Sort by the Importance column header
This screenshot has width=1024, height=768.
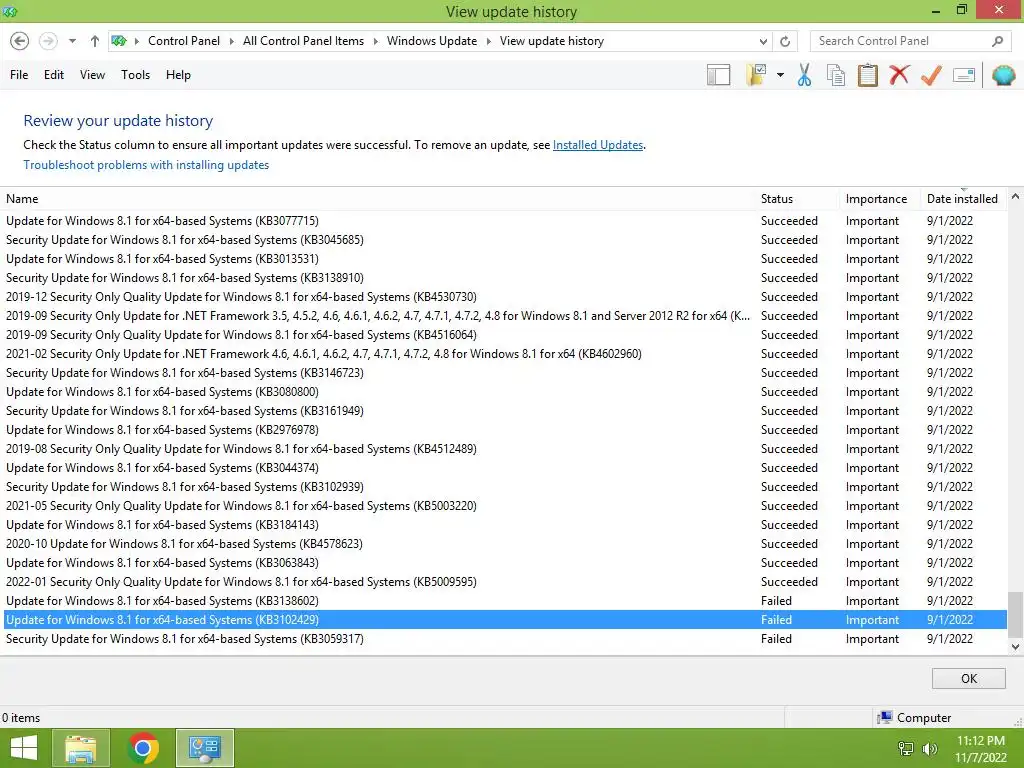pos(876,199)
